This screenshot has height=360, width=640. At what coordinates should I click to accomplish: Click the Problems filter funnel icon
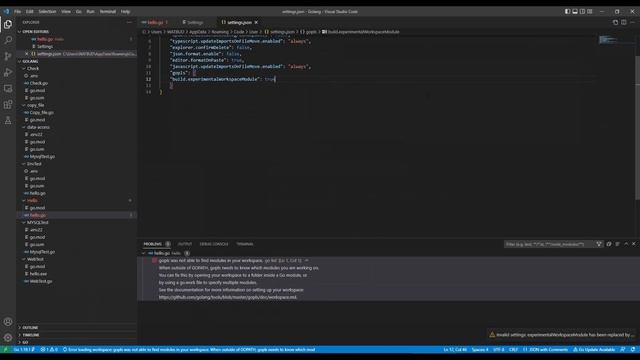point(599,244)
